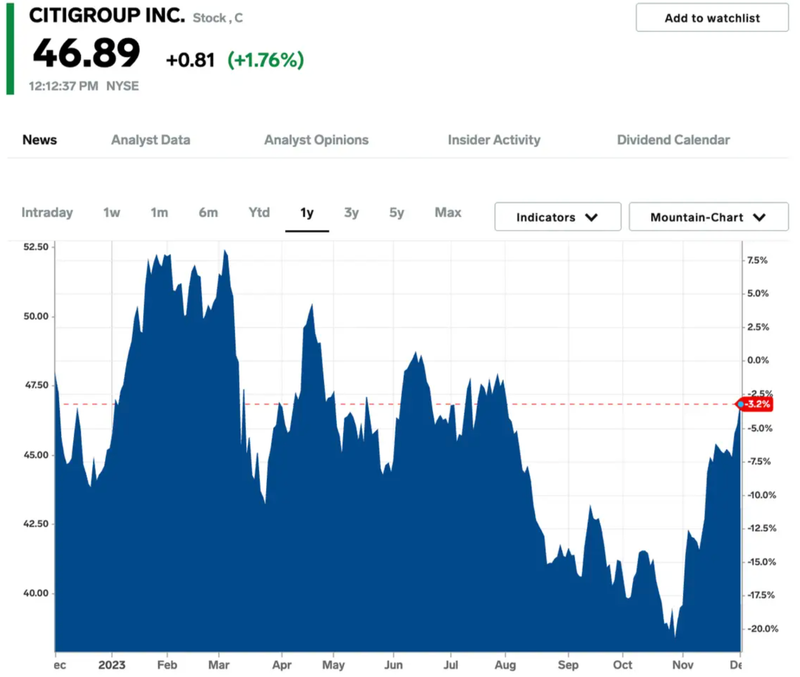Click the +0.81 price change
The width and height of the screenshot is (800, 677).
[190, 60]
